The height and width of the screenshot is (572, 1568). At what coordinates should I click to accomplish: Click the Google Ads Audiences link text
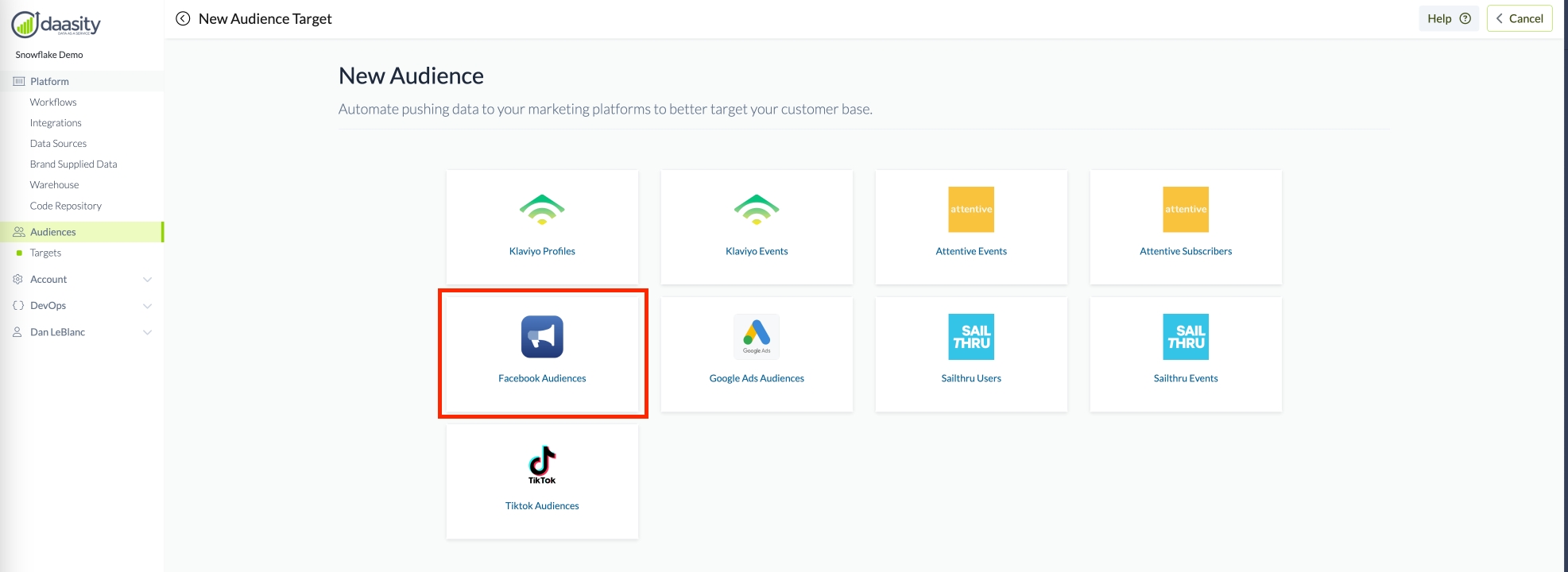tap(757, 378)
